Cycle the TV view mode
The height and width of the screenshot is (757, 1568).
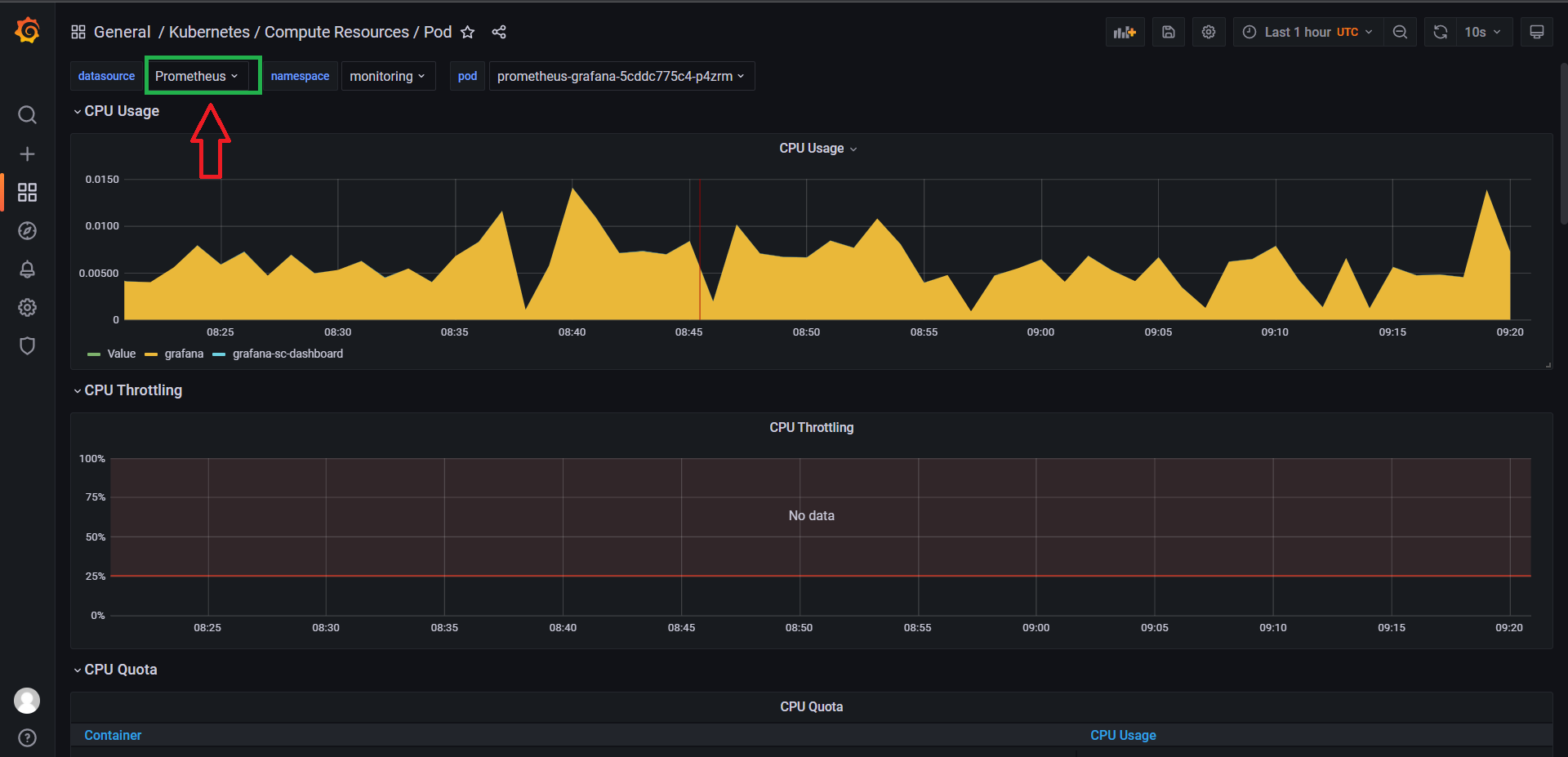(x=1536, y=32)
